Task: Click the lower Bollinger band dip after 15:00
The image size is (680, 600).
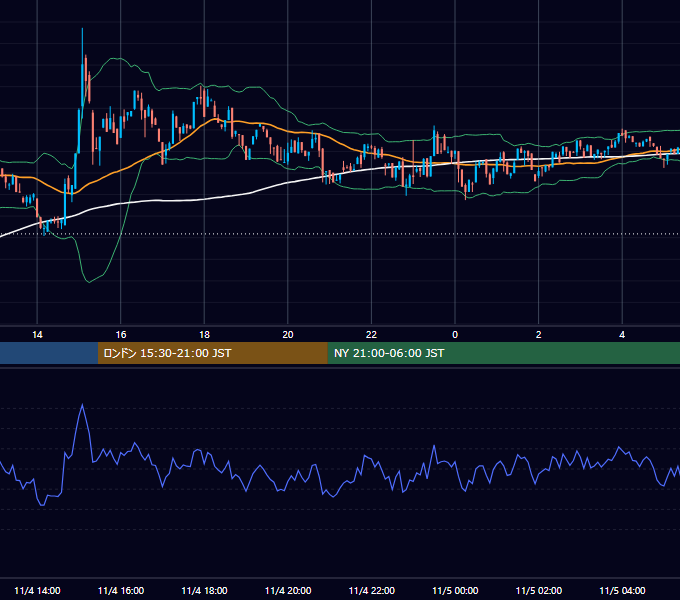Action: coord(89,281)
